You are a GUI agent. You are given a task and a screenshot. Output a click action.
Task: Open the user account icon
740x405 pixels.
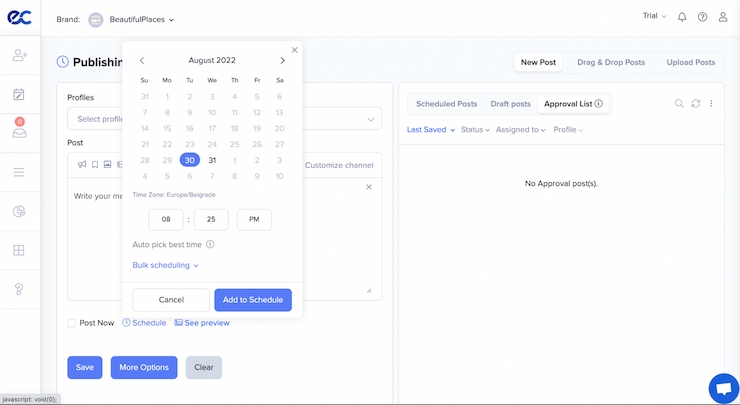(x=723, y=17)
